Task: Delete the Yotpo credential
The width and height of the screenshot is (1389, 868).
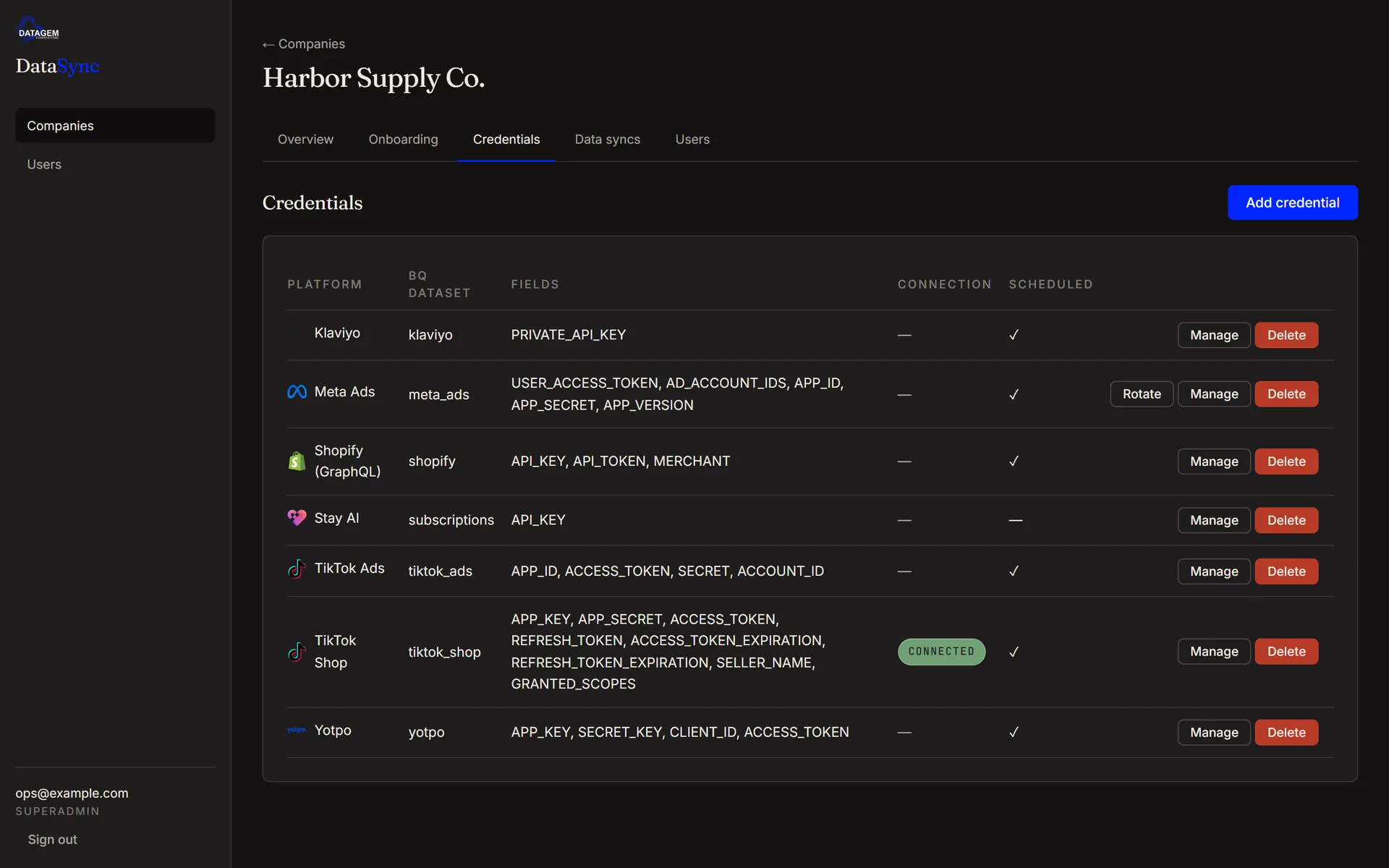Action: click(x=1286, y=733)
